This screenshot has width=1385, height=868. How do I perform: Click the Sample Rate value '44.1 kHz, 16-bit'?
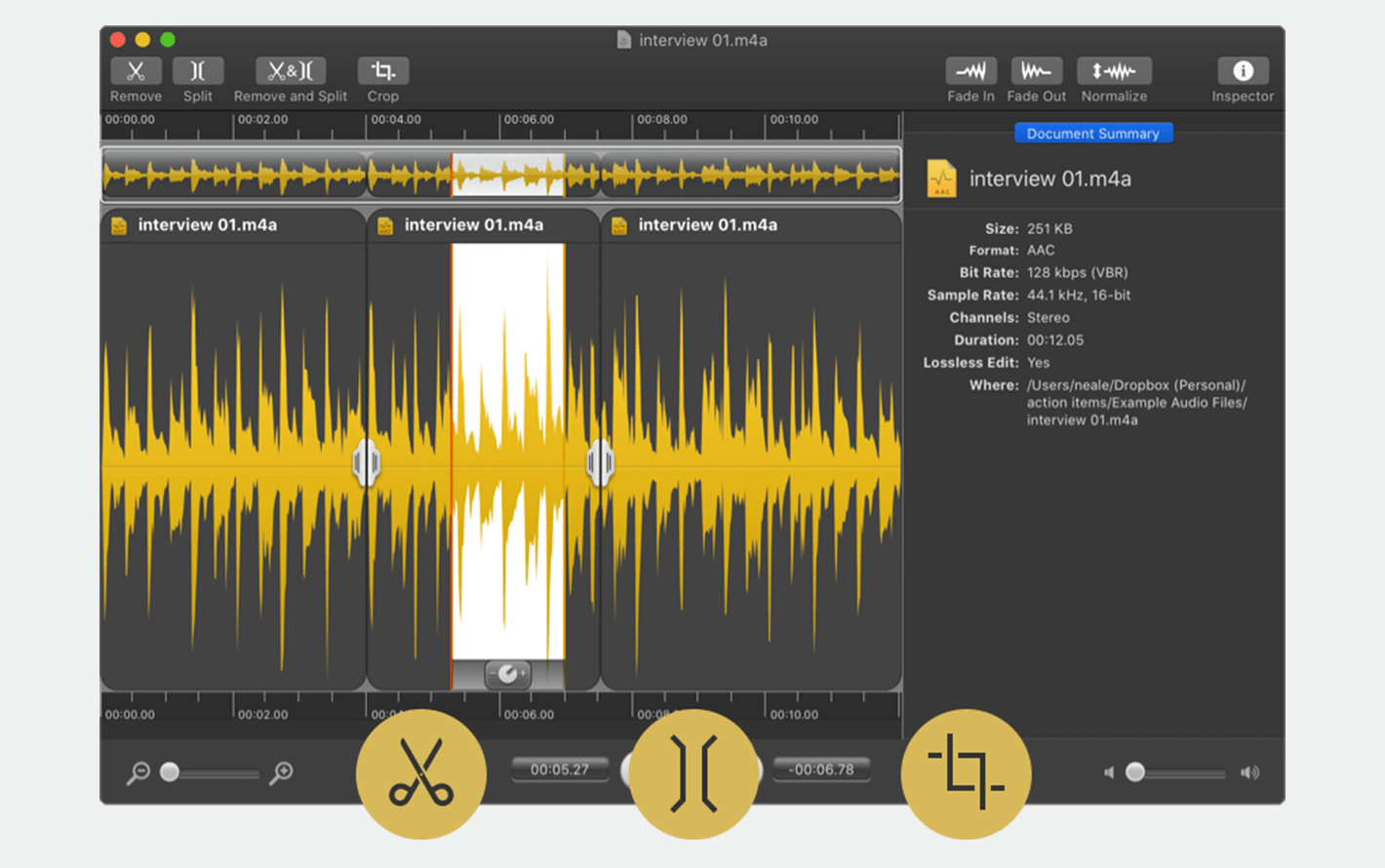[1079, 295]
